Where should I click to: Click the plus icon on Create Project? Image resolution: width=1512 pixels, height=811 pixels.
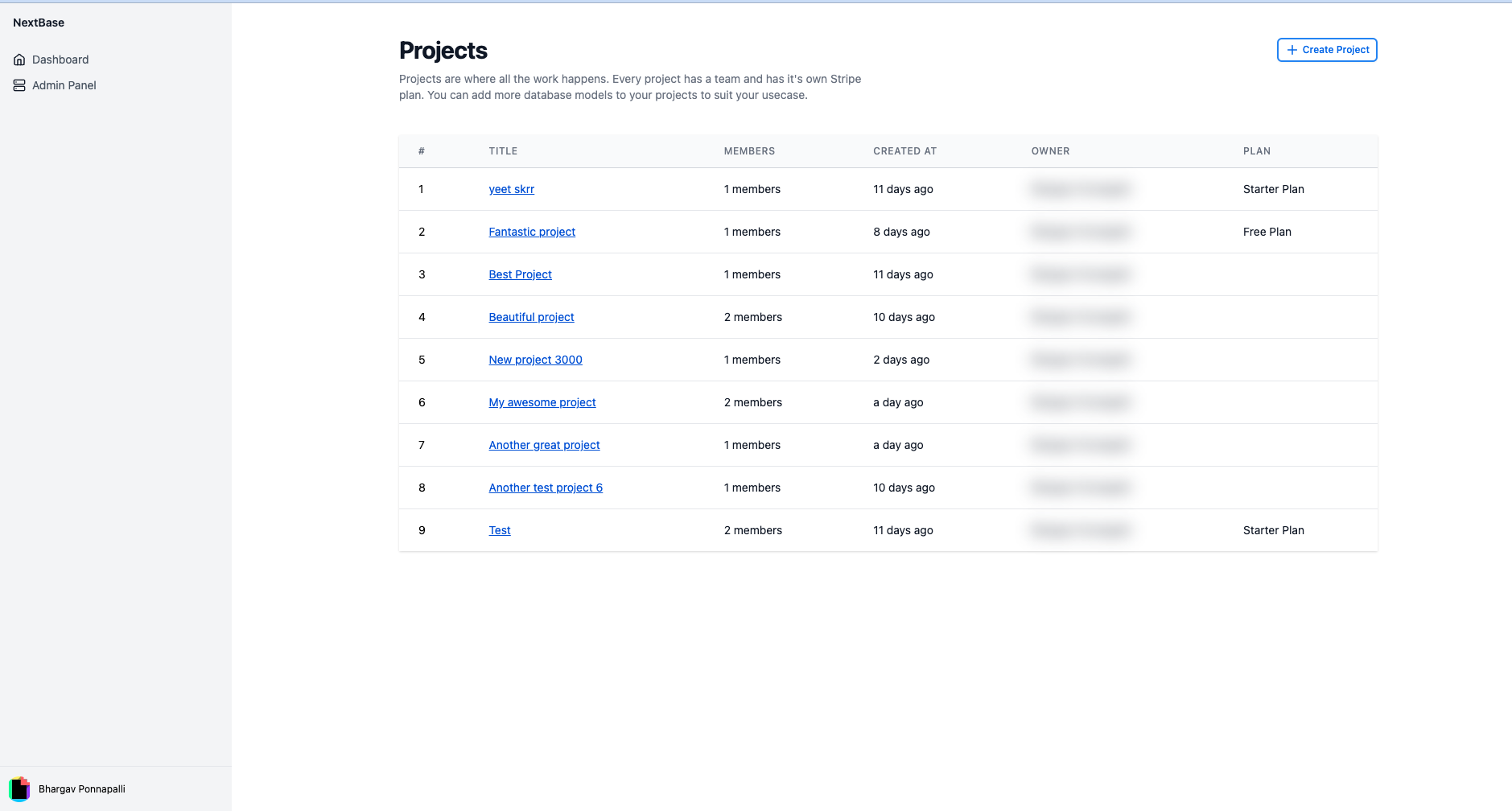point(1292,50)
